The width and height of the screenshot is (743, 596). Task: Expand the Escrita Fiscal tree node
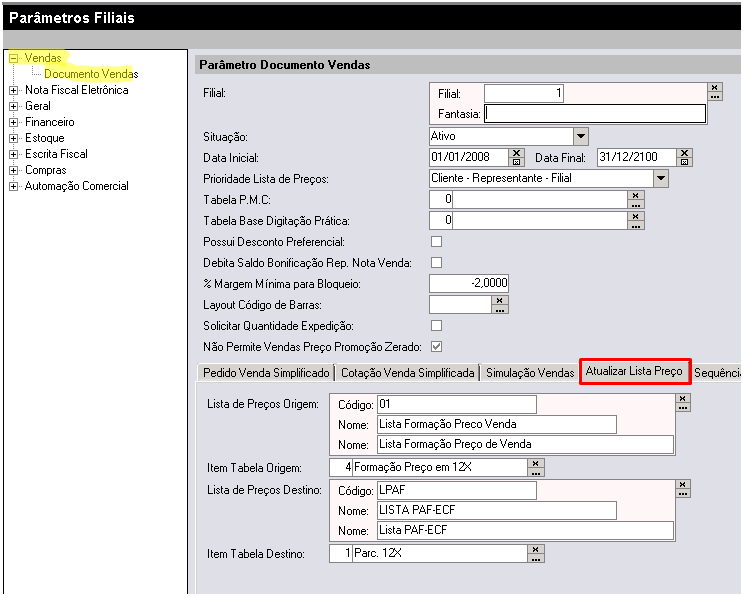14,154
